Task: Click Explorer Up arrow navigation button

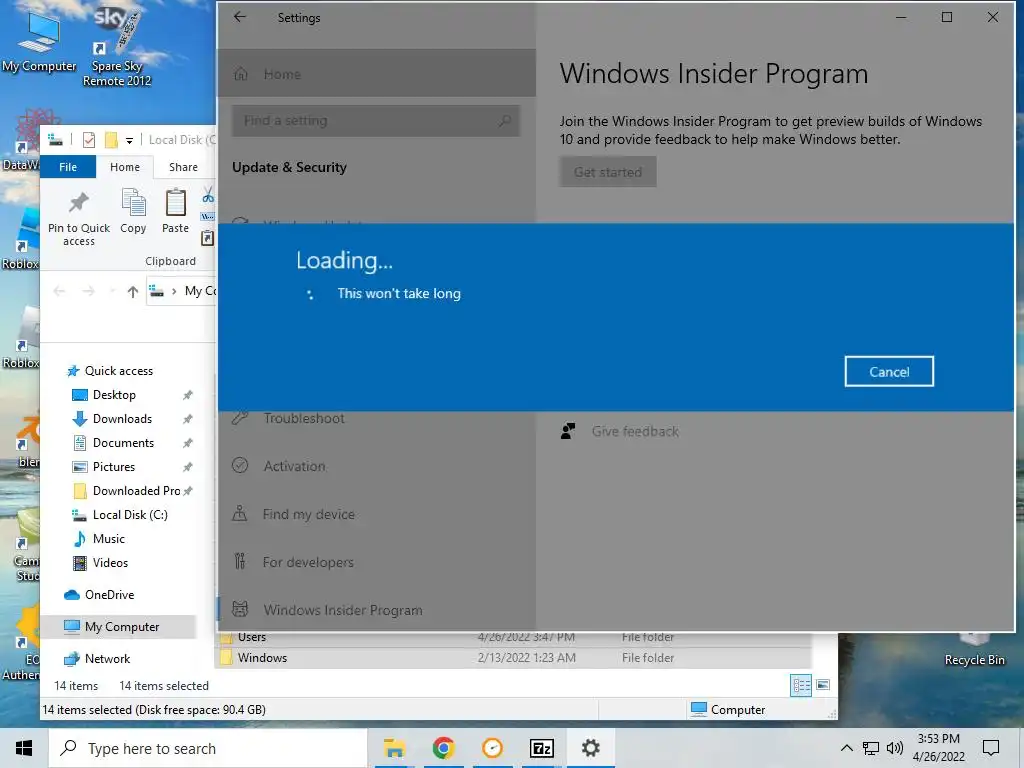Action: (133, 291)
